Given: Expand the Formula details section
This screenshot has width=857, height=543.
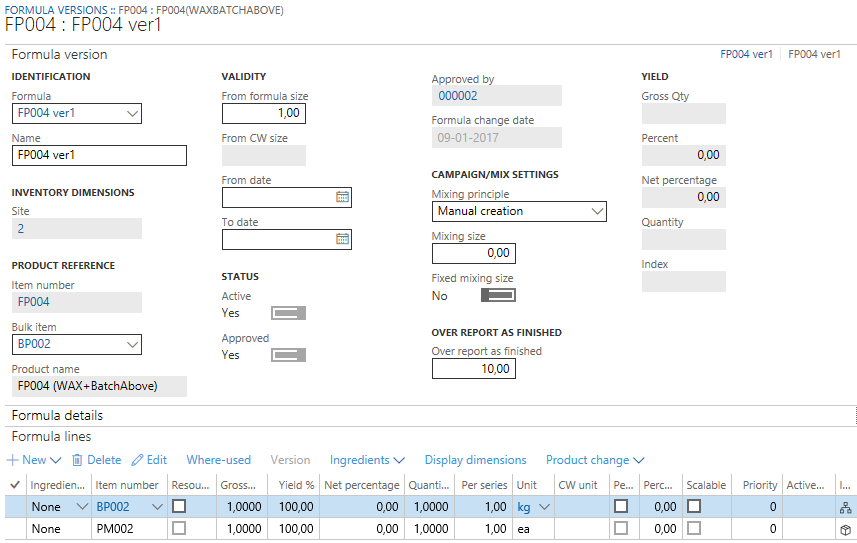Looking at the screenshot, I should pyautogui.click(x=57, y=416).
